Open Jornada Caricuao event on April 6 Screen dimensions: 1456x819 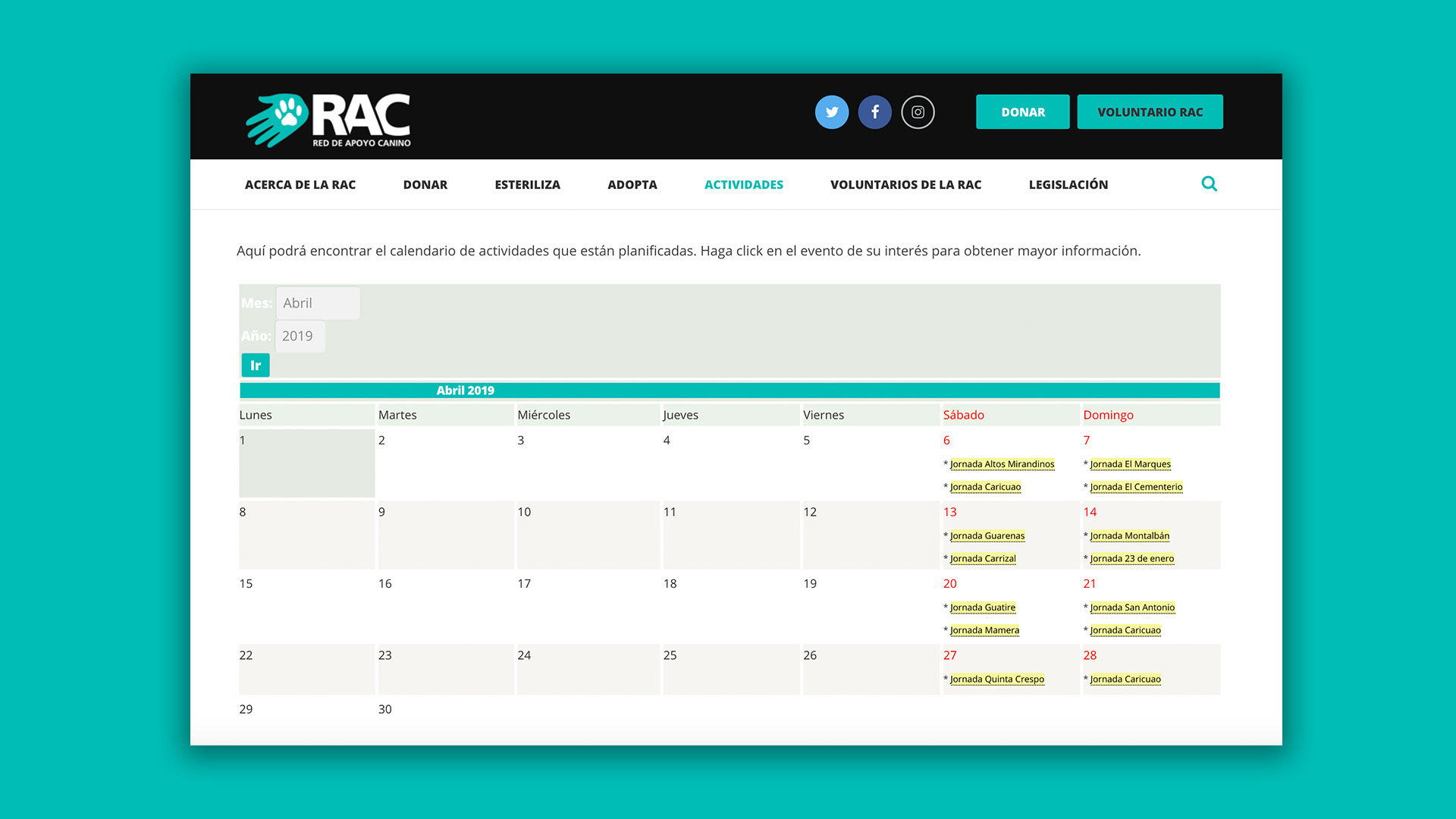(985, 487)
